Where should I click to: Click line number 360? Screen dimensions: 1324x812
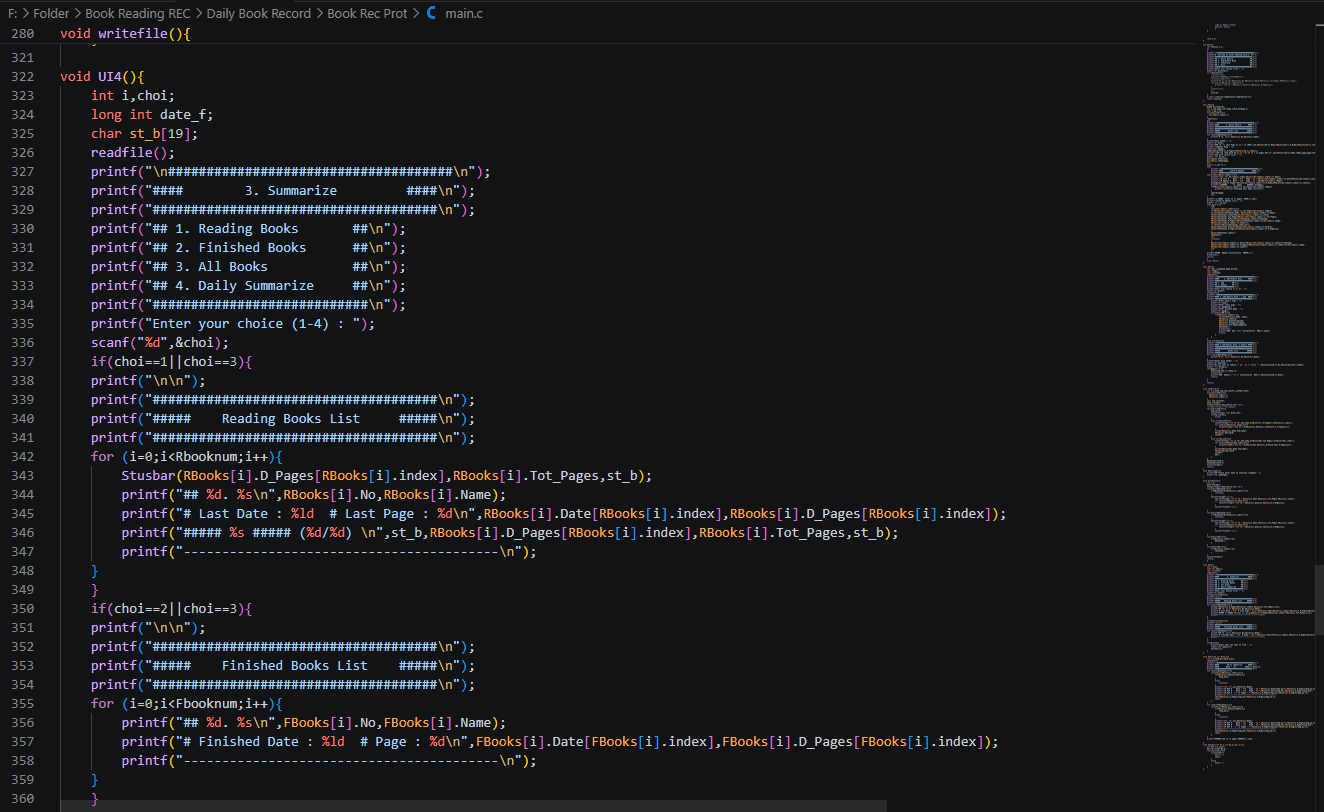point(22,799)
